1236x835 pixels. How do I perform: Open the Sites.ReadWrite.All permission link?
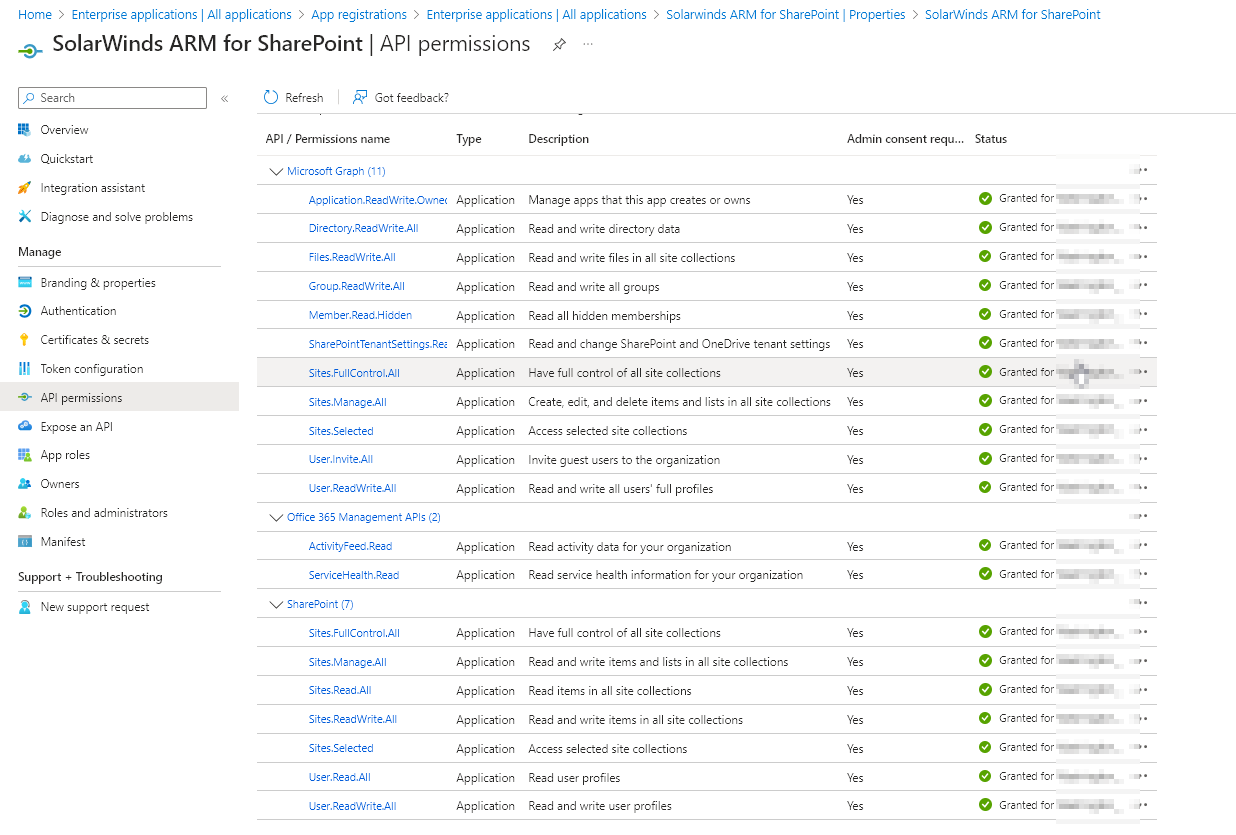tap(353, 720)
